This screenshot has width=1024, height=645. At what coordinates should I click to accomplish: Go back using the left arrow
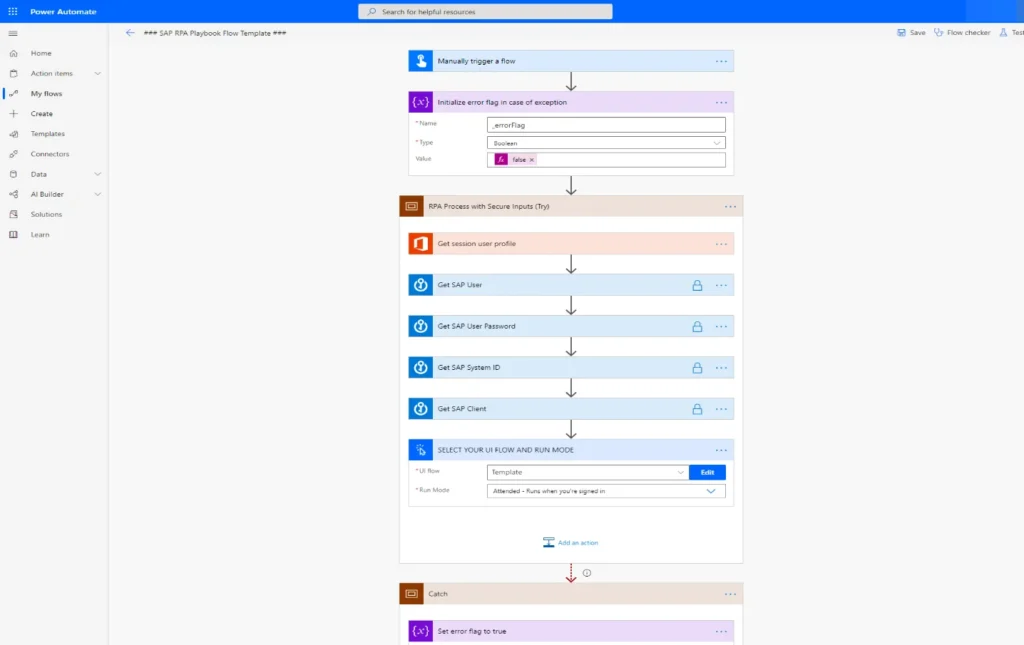pos(130,33)
